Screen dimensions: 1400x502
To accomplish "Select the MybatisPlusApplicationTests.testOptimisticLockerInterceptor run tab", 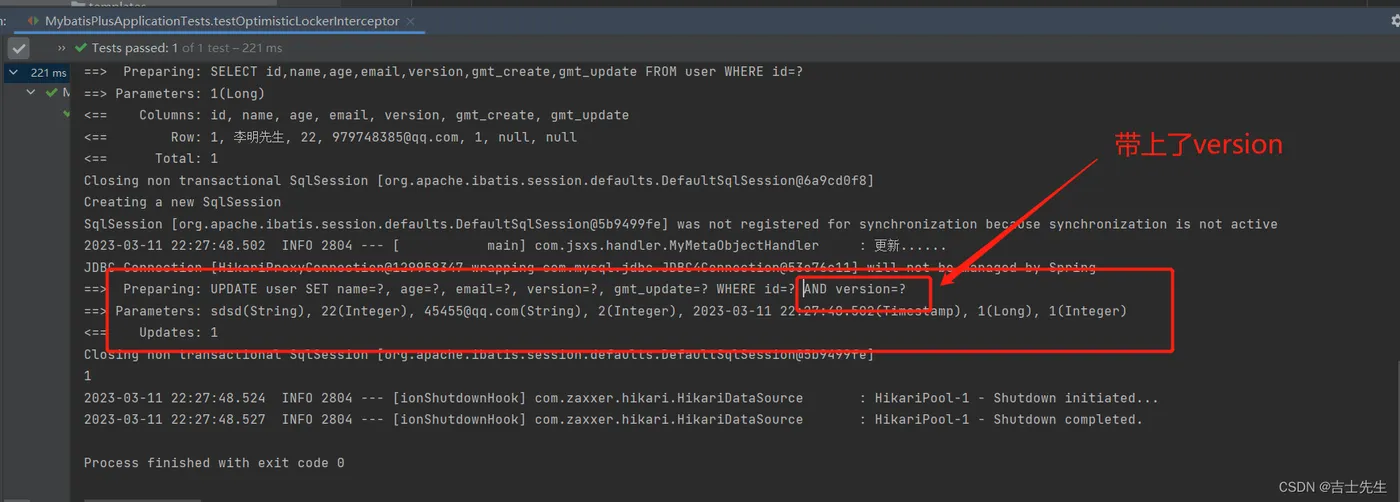I will coord(221,20).
